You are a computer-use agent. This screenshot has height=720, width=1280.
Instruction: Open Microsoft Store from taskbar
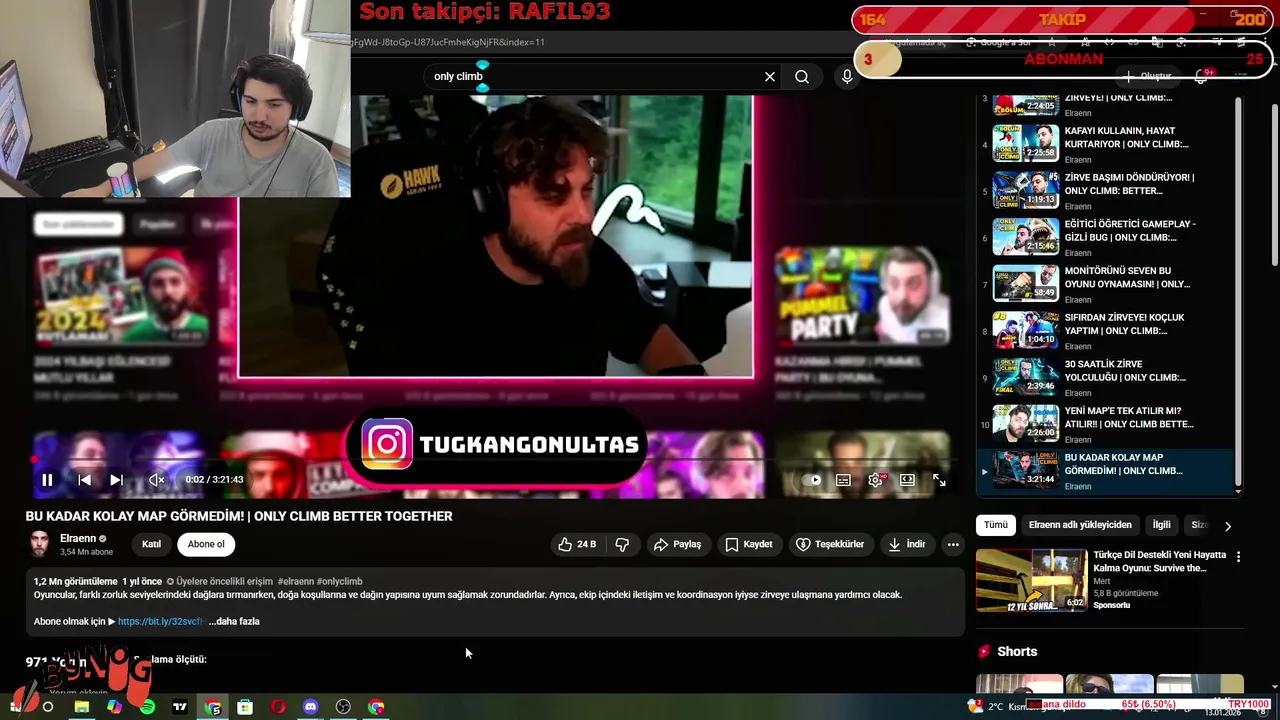pyautogui.click(x=245, y=707)
